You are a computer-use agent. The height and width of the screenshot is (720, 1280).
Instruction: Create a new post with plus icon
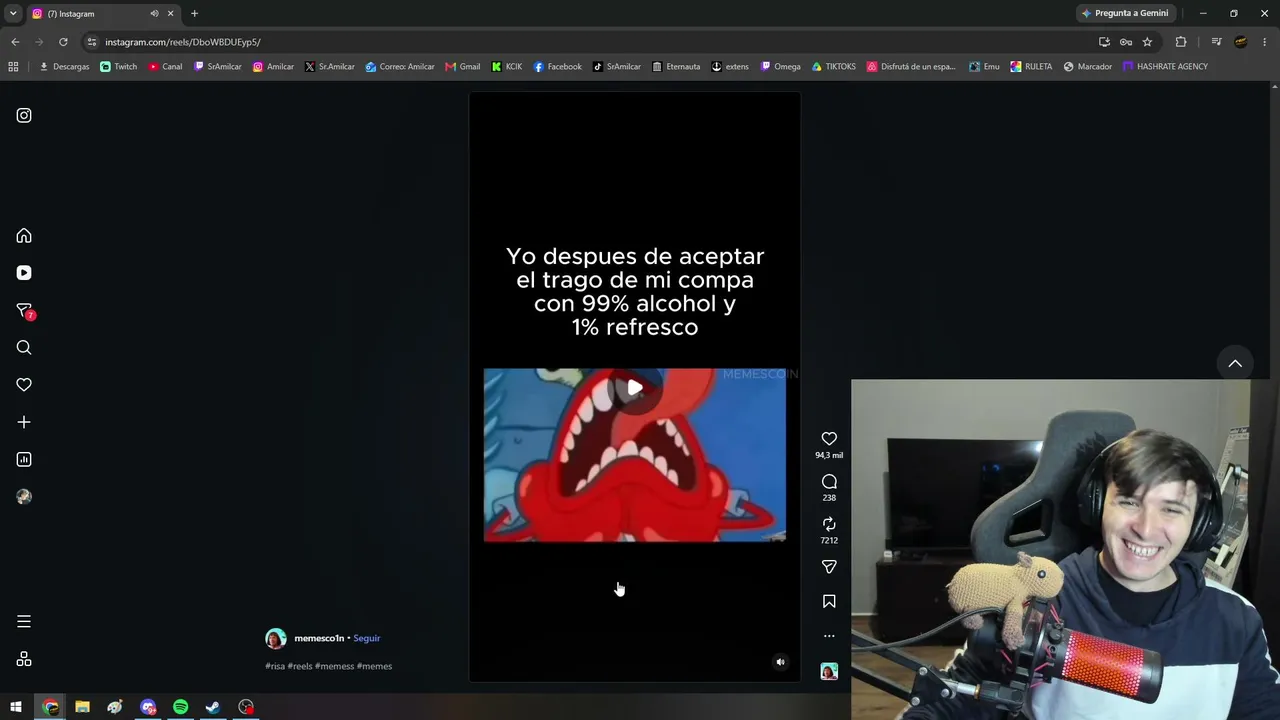coord(24,422)
